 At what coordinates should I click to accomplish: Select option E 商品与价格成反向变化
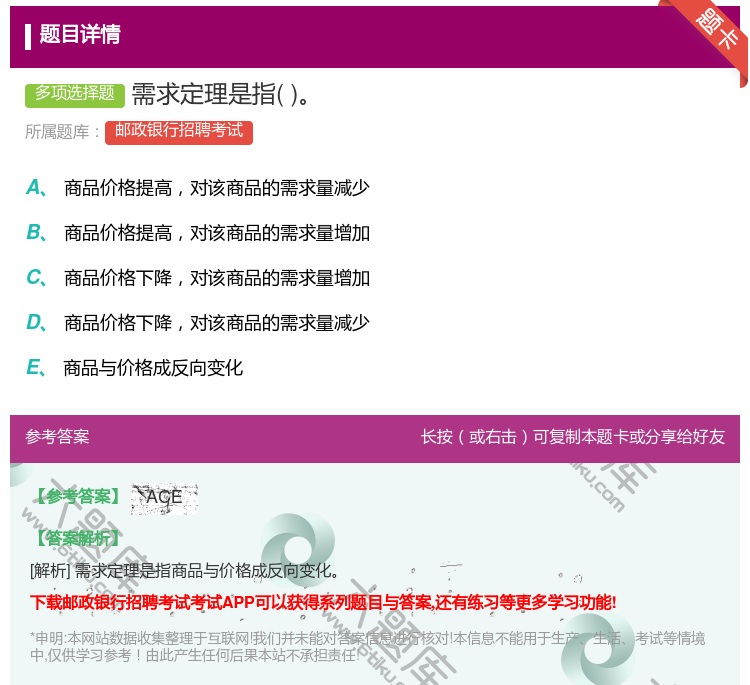point(153,368)
